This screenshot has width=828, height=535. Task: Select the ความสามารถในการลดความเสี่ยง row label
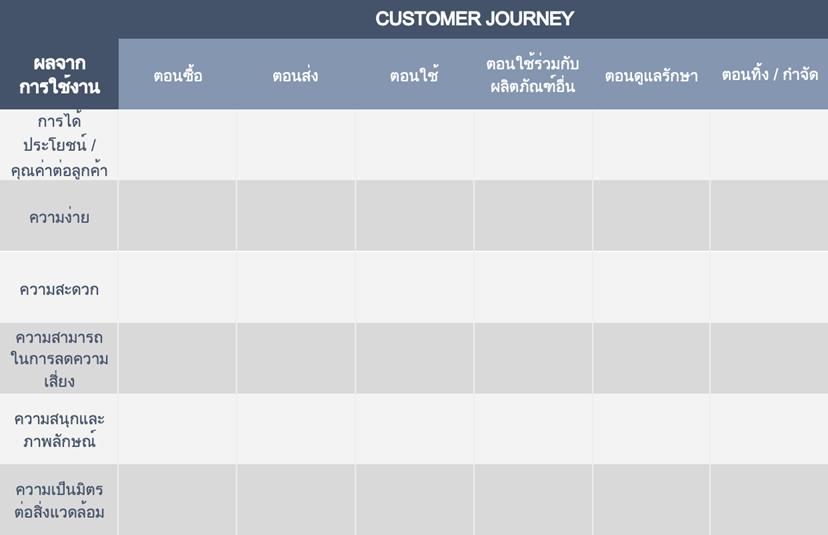(59, 359)
